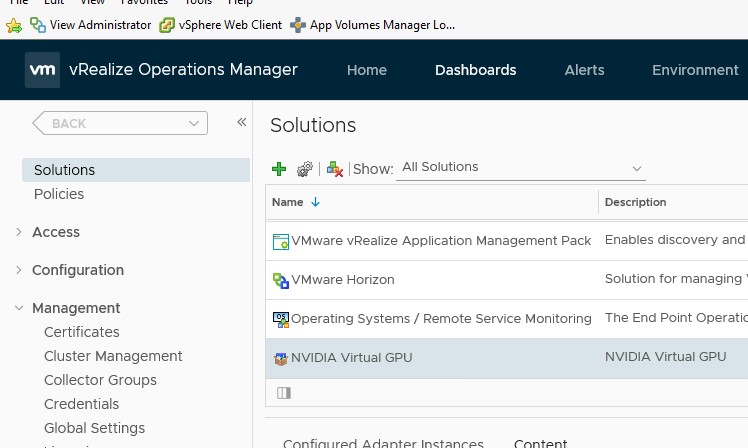This screenshot has height=448, width=748.
Task: Open Policies in the sidebar
Action: (59, 194)
